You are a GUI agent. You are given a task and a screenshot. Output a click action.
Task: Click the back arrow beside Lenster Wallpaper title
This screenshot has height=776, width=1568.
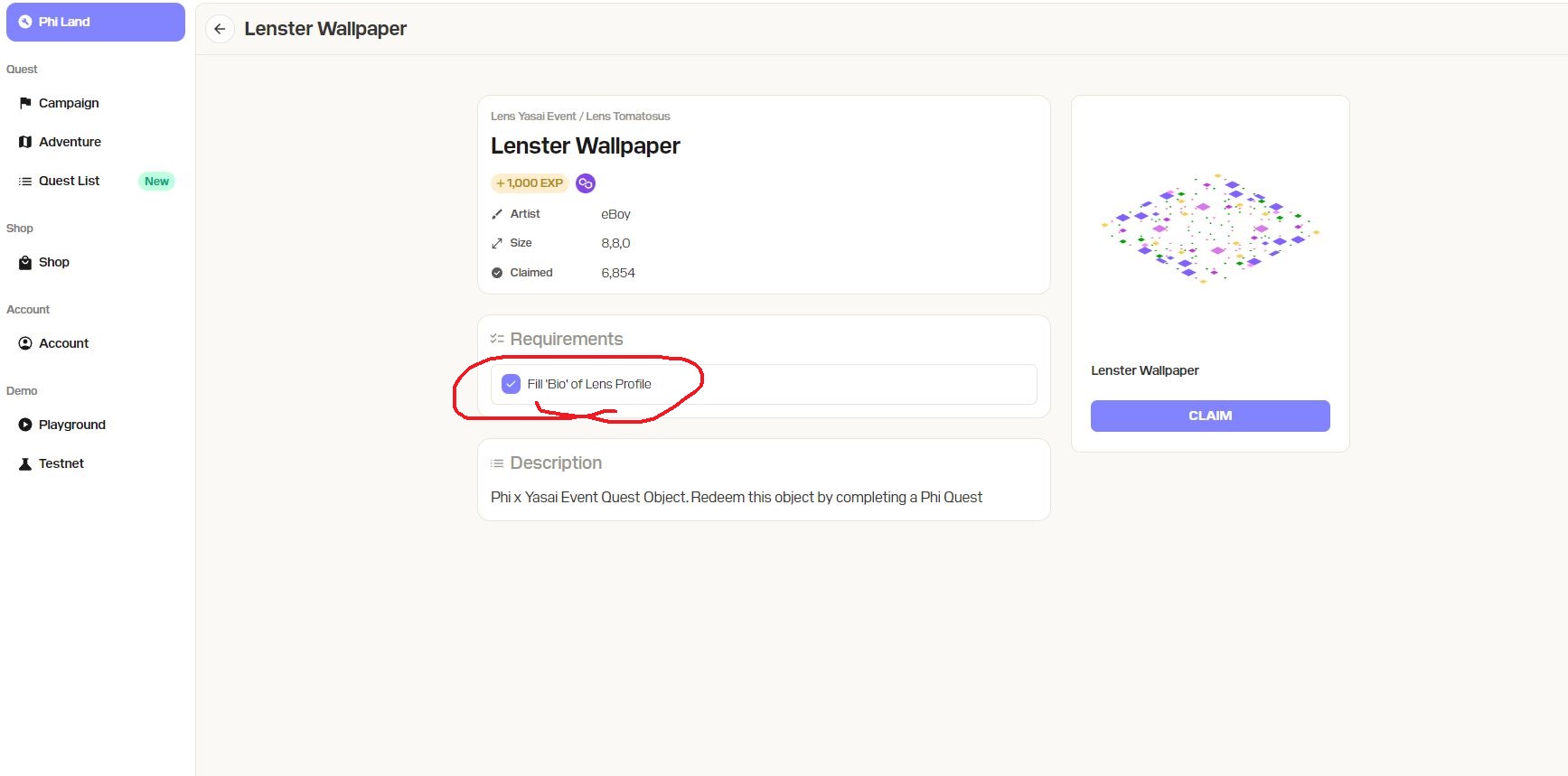tap(220, 29)
